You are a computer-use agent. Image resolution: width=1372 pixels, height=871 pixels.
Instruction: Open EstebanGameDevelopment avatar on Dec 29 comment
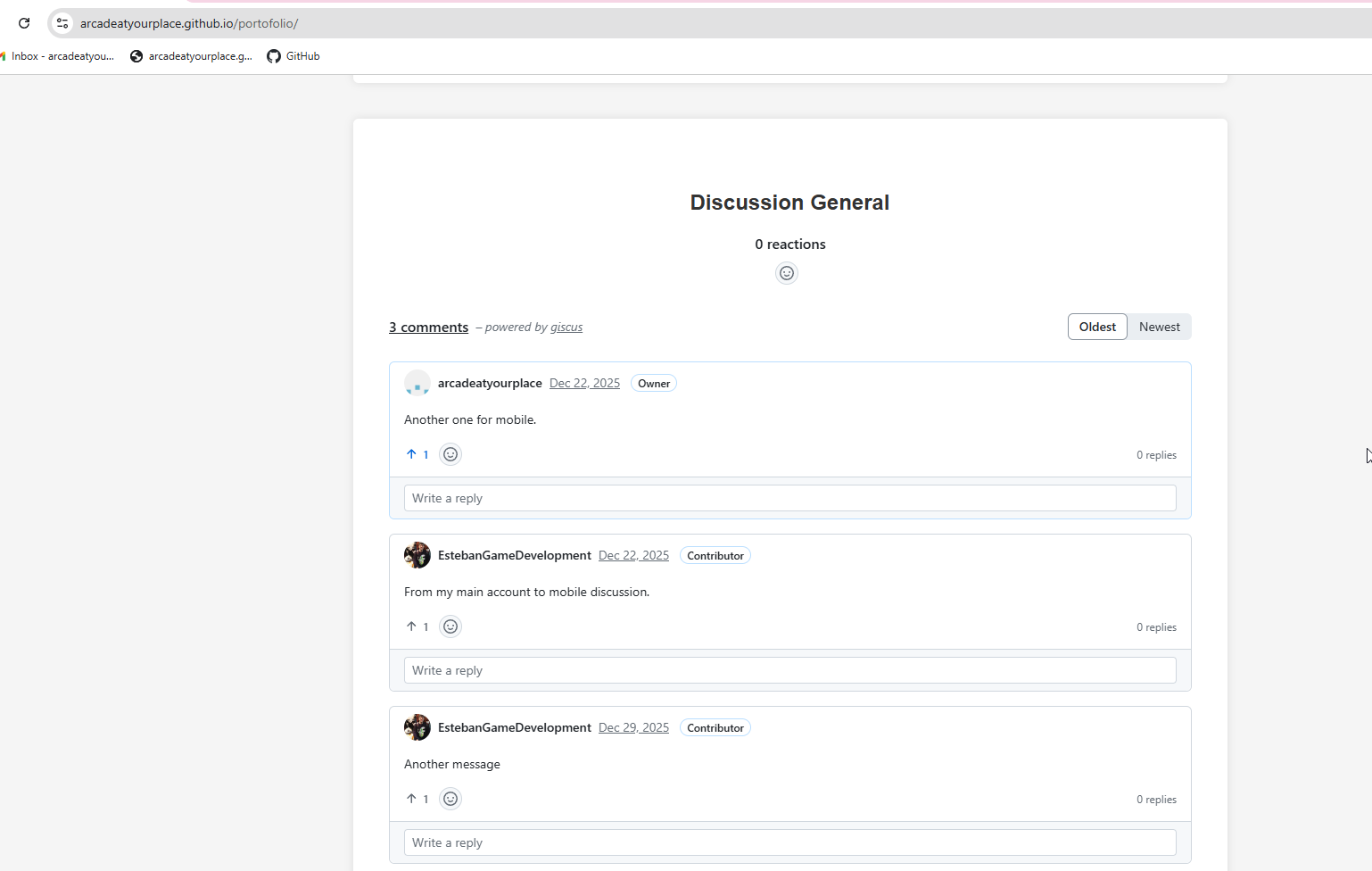[x=417, y=727]
